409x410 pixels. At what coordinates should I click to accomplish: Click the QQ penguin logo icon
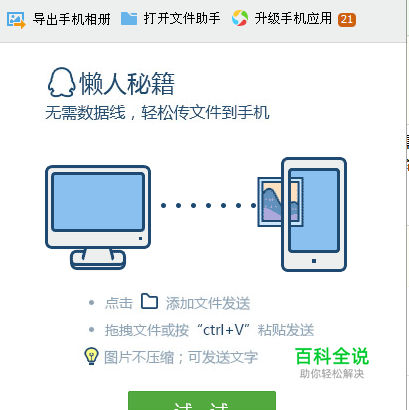pos(61,83)
